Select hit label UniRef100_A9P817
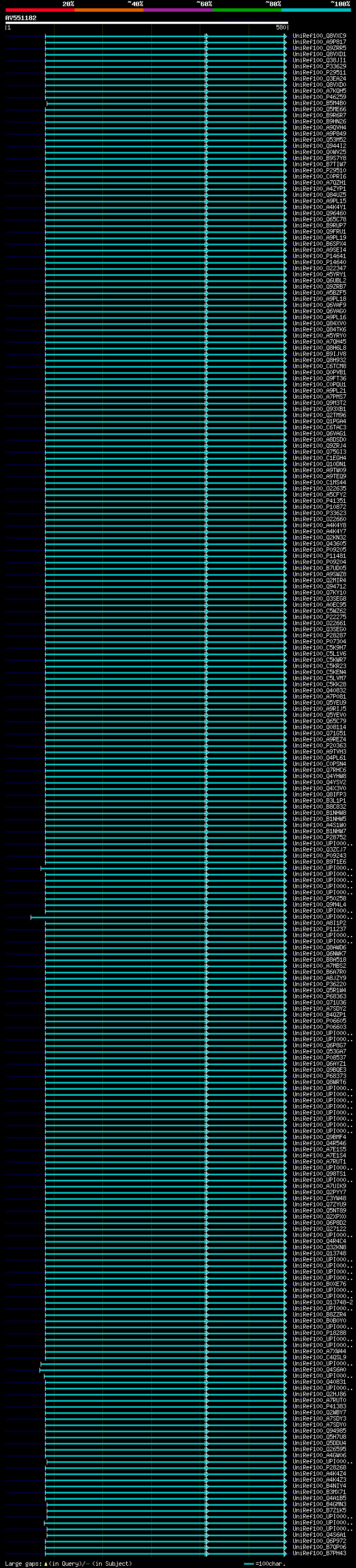This screenshot has height=1568, width=356. click(x=319, y=42)
